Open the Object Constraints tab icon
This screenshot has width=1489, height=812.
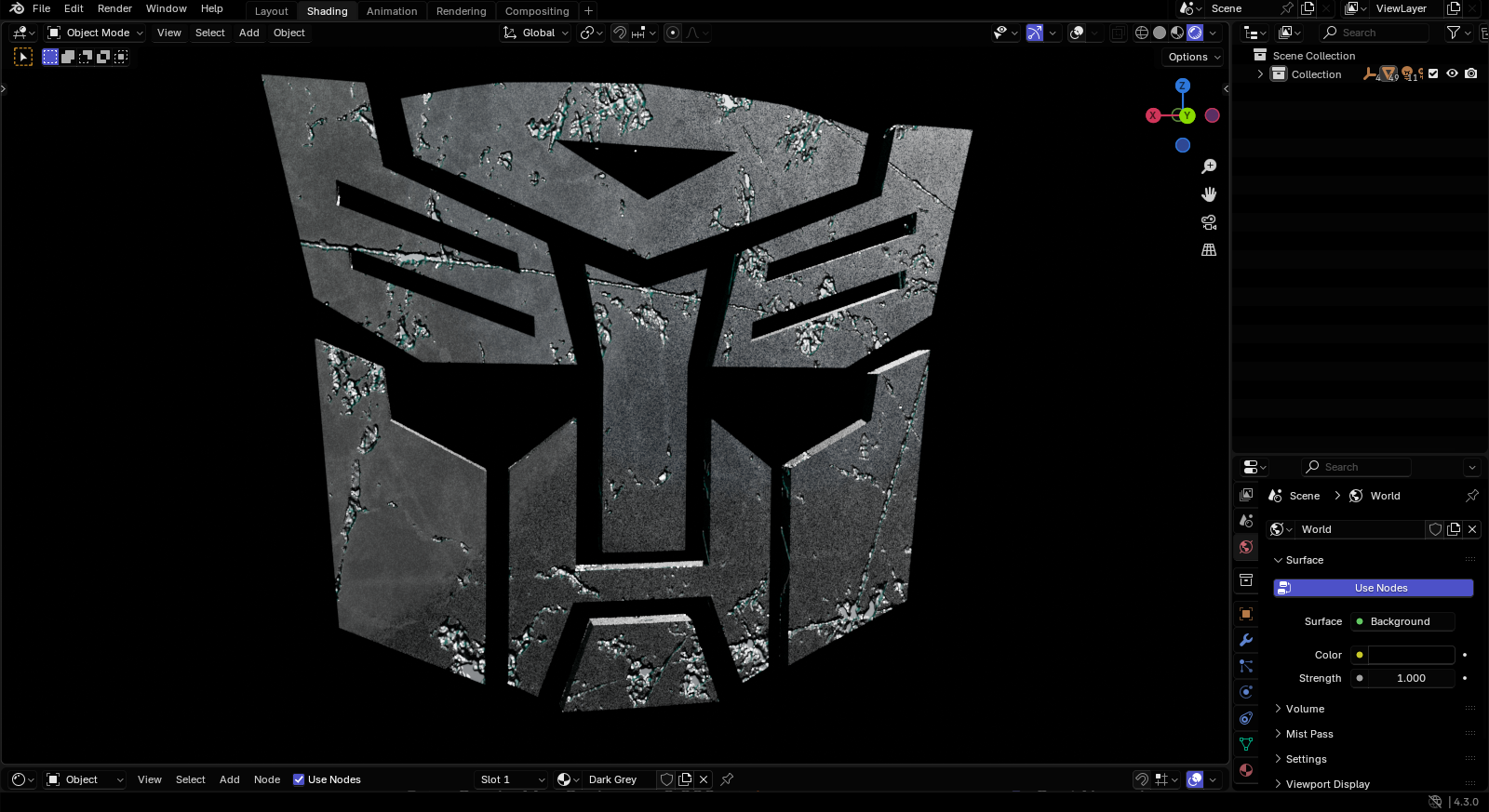tap(1246, 718)
